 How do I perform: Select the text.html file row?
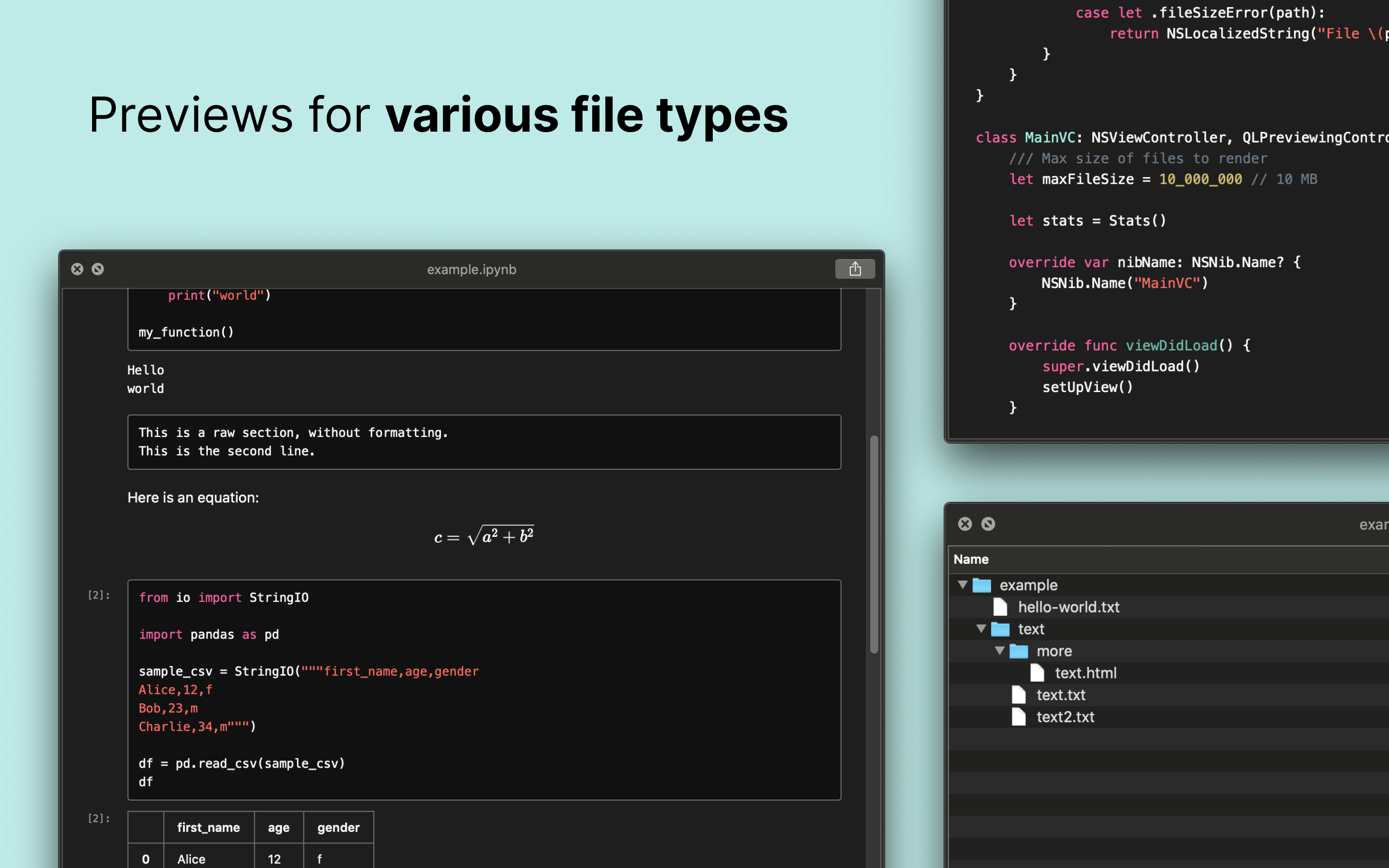1085,673
